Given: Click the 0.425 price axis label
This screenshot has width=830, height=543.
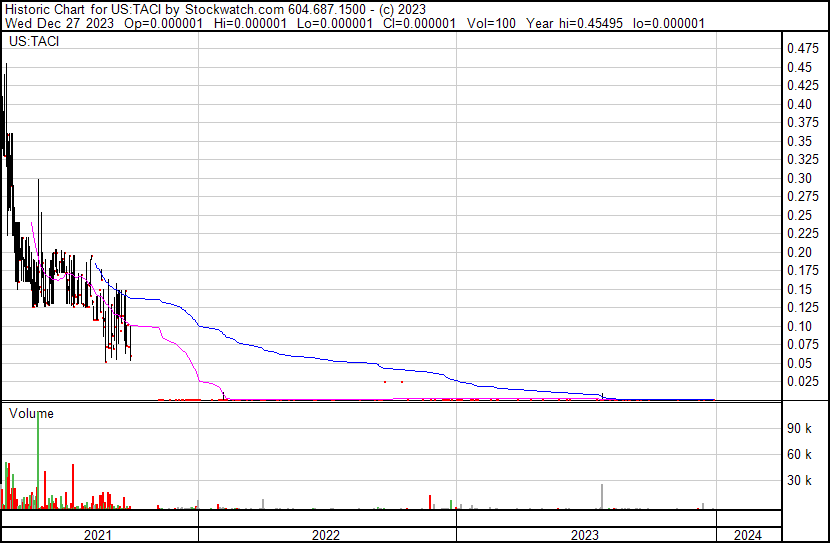Looking at the screenshot, I should 803,86.
